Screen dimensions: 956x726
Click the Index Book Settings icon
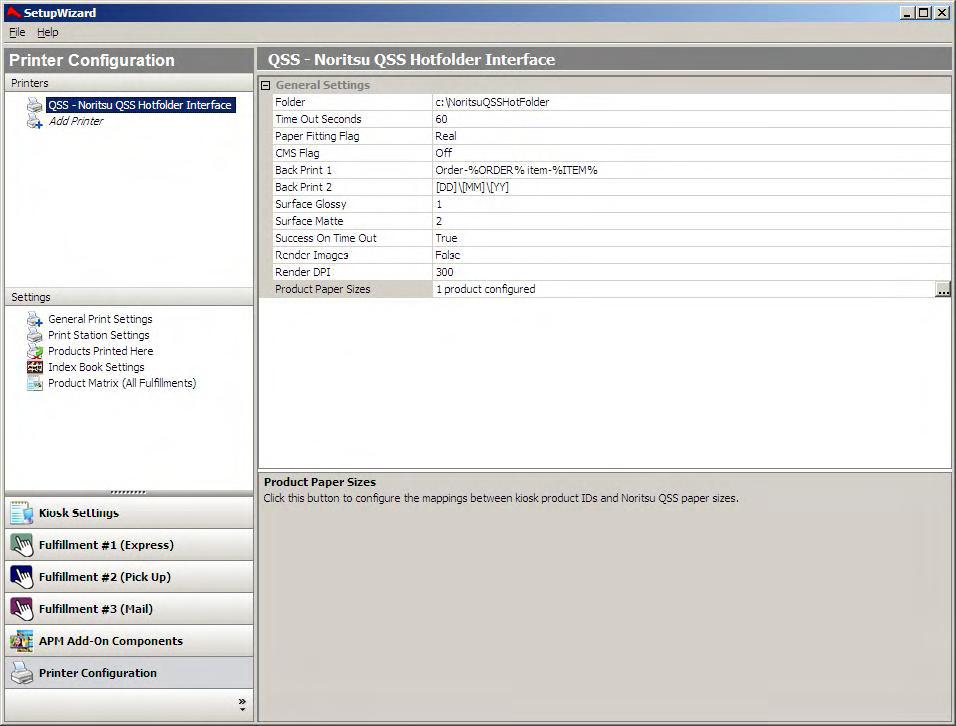point(35,367)
